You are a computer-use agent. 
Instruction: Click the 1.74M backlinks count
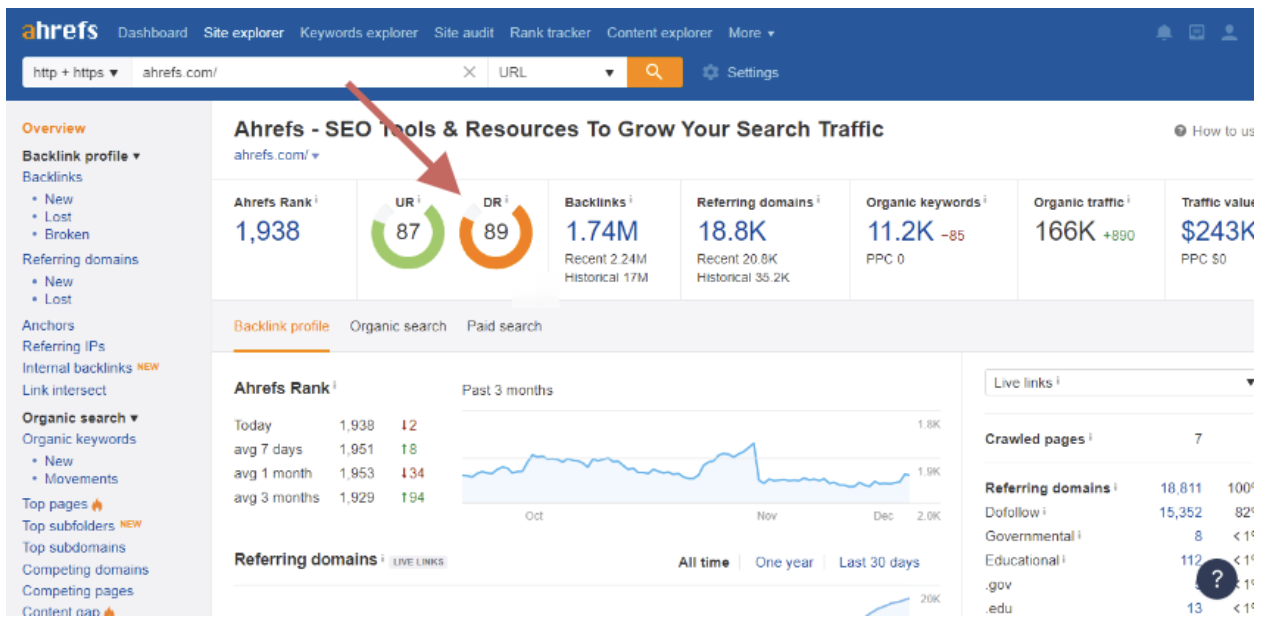[601, 232]
